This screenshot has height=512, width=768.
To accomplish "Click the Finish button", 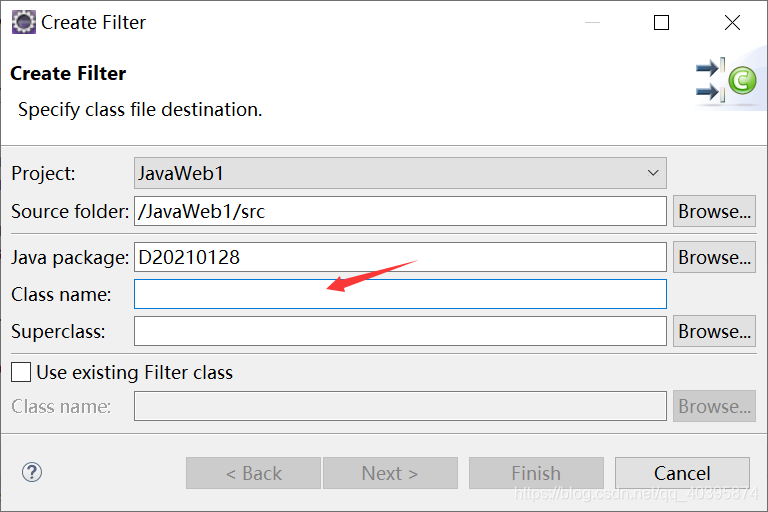I will pyautogui.click(x=536, y=473).
